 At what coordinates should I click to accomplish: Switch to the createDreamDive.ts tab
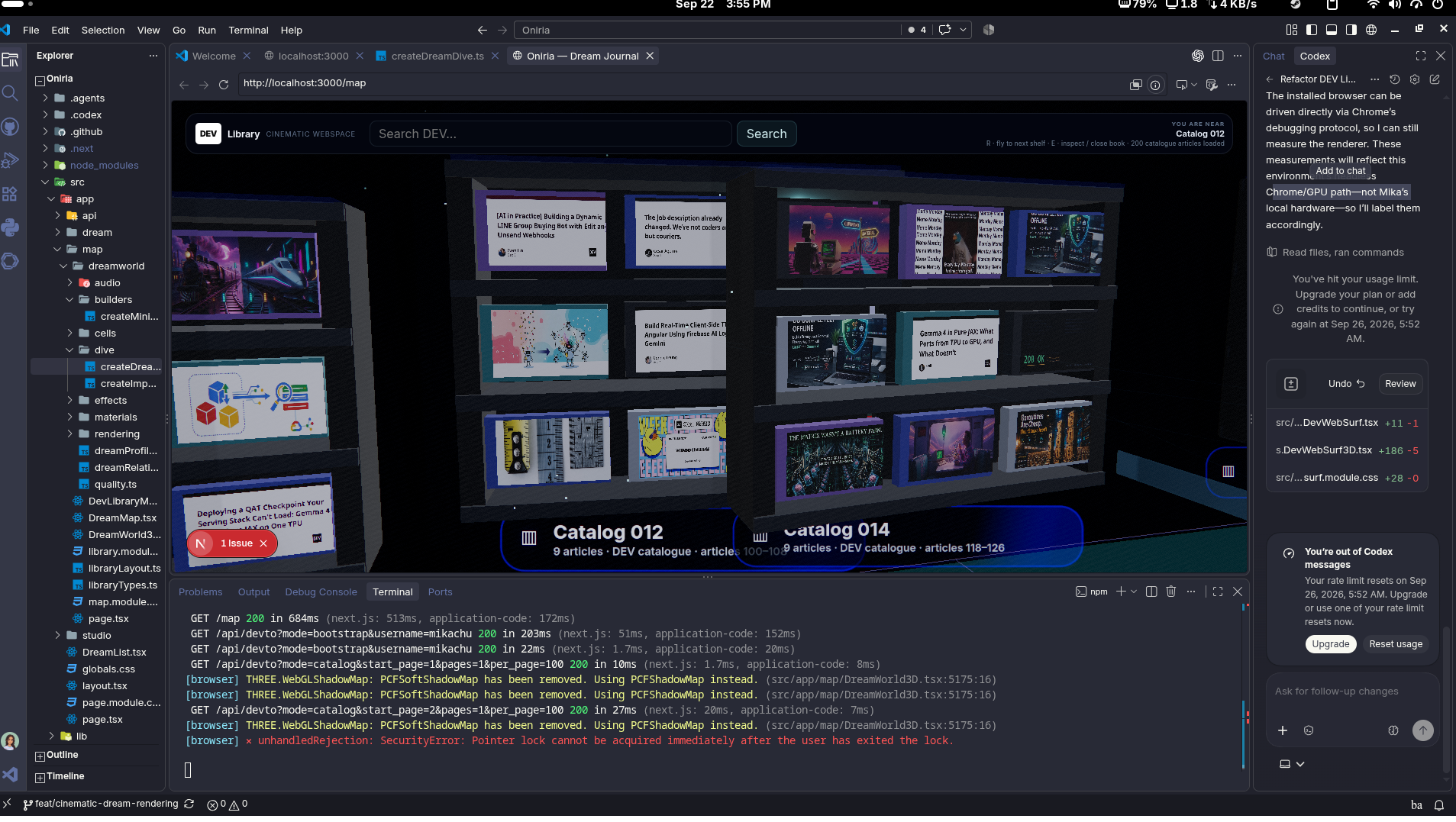(437, 56)
